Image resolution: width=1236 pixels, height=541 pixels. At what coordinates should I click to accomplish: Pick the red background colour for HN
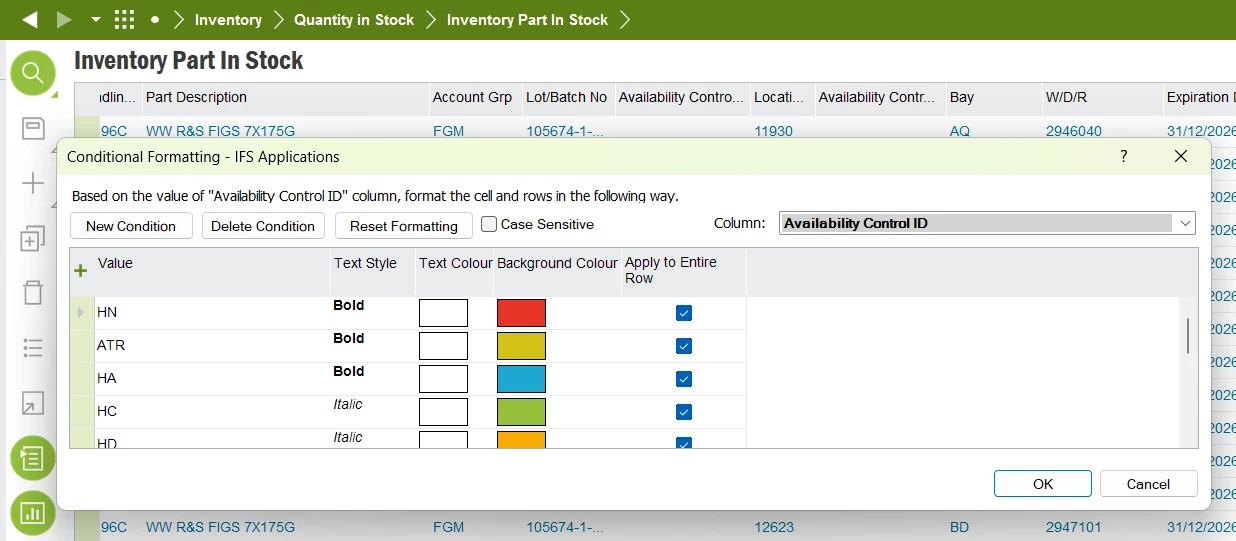pos(521,313)
